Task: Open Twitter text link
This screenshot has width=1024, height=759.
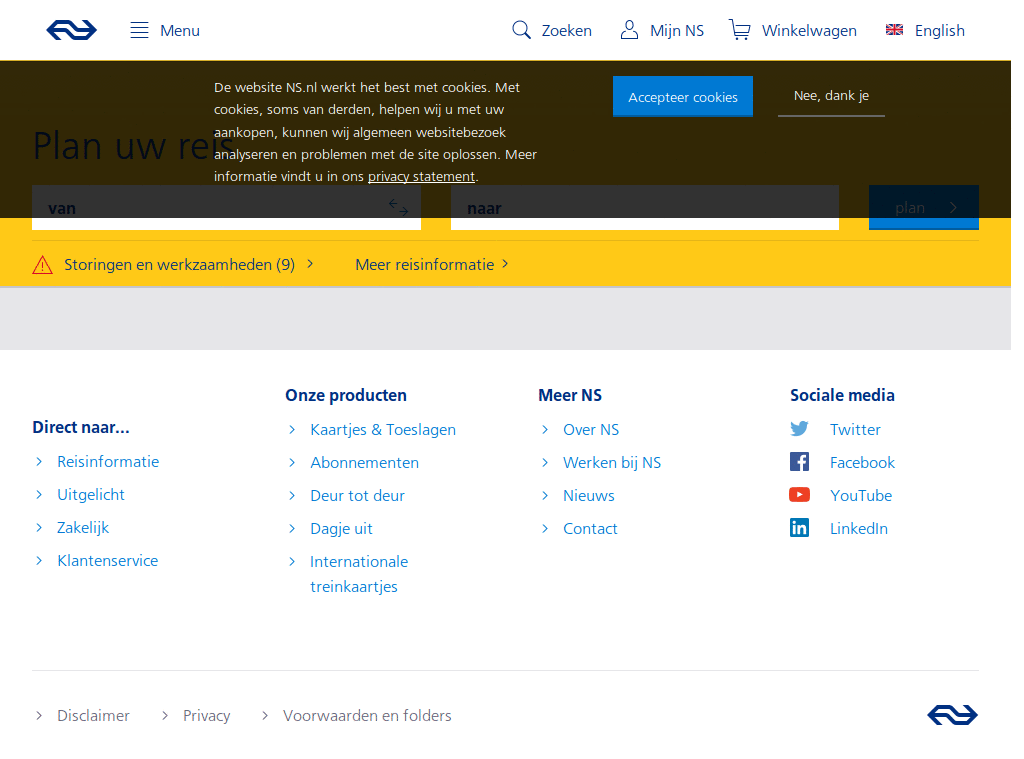Action: click(x=856, y=430)
